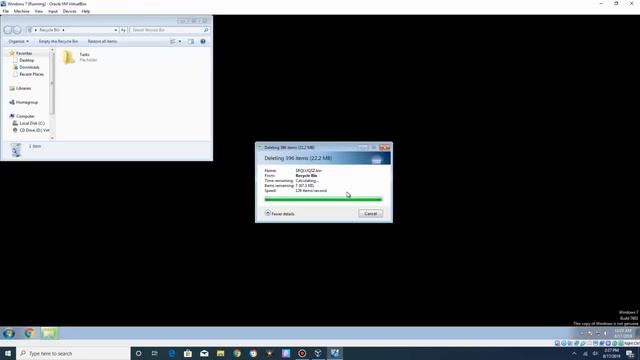
Task: Click the active VirtualBox VM taskbar item
Action: coord(335,353)
